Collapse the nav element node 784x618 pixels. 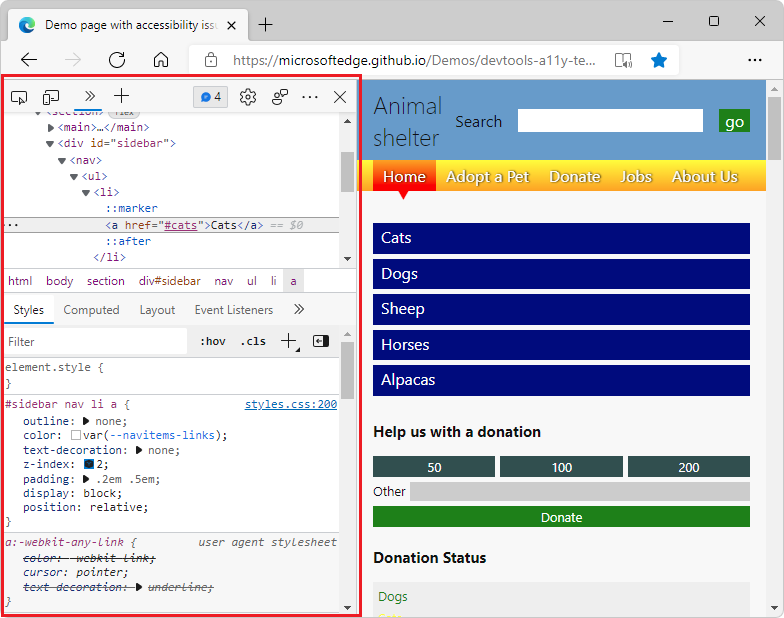coord(62,161)
